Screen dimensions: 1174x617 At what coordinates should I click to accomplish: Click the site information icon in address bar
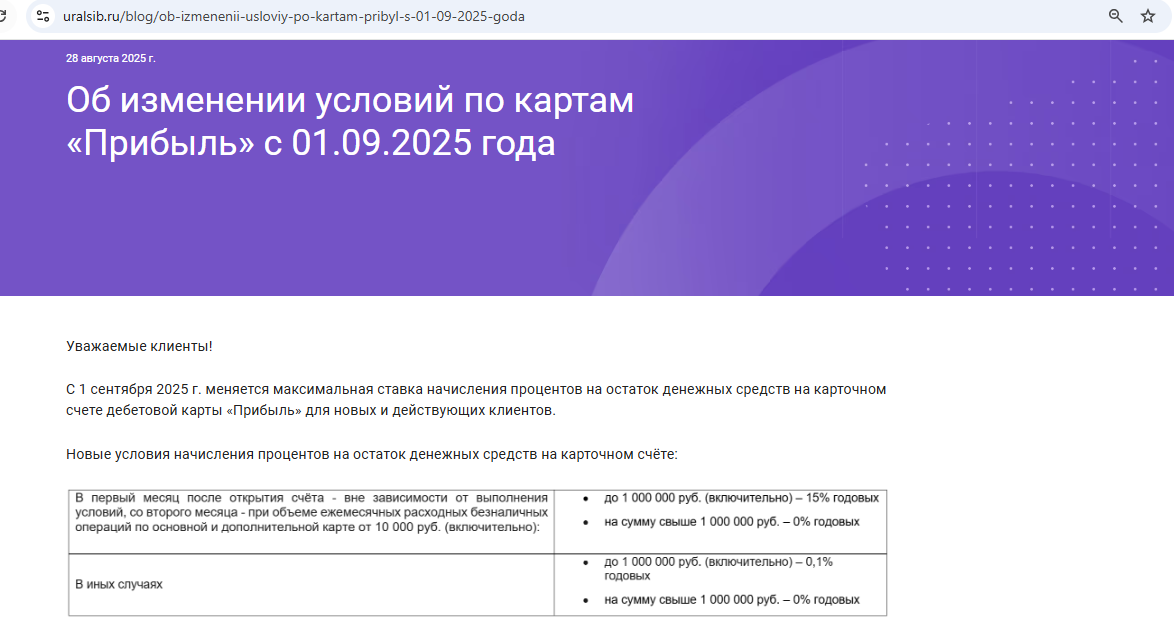tap(43, 16)
